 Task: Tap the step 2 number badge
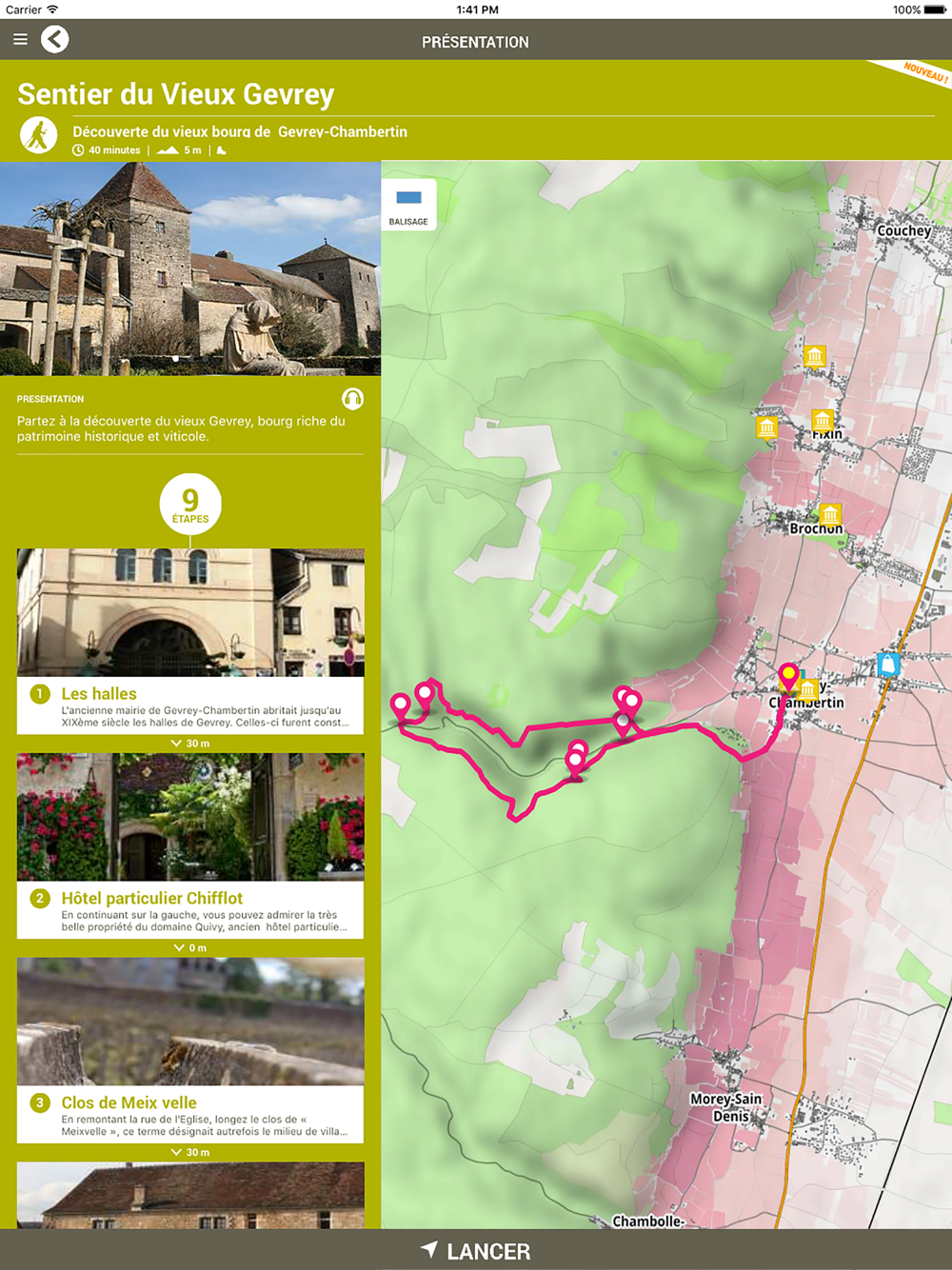coord(40,899)
